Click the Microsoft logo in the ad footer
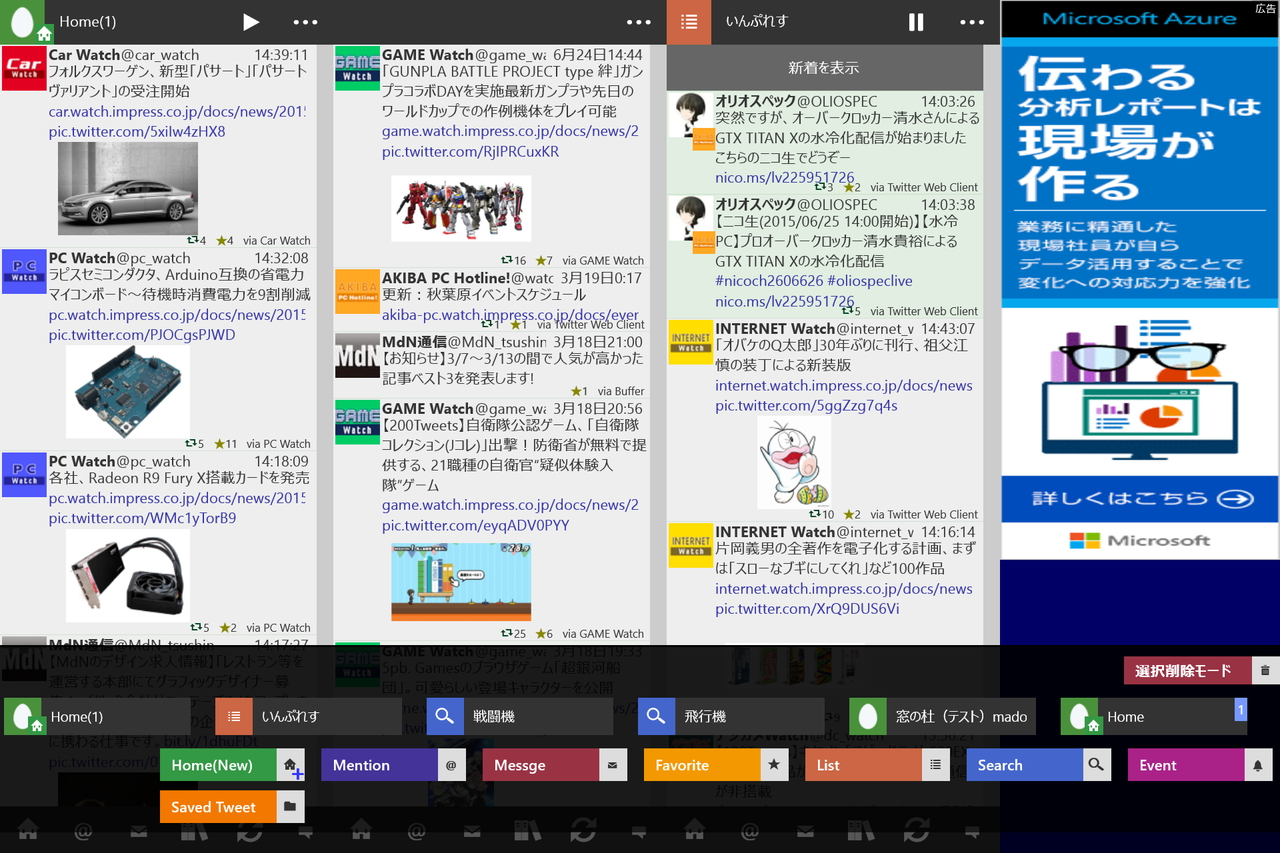Viewport: 1280px width, 853px height. (x=1140, y=541)
